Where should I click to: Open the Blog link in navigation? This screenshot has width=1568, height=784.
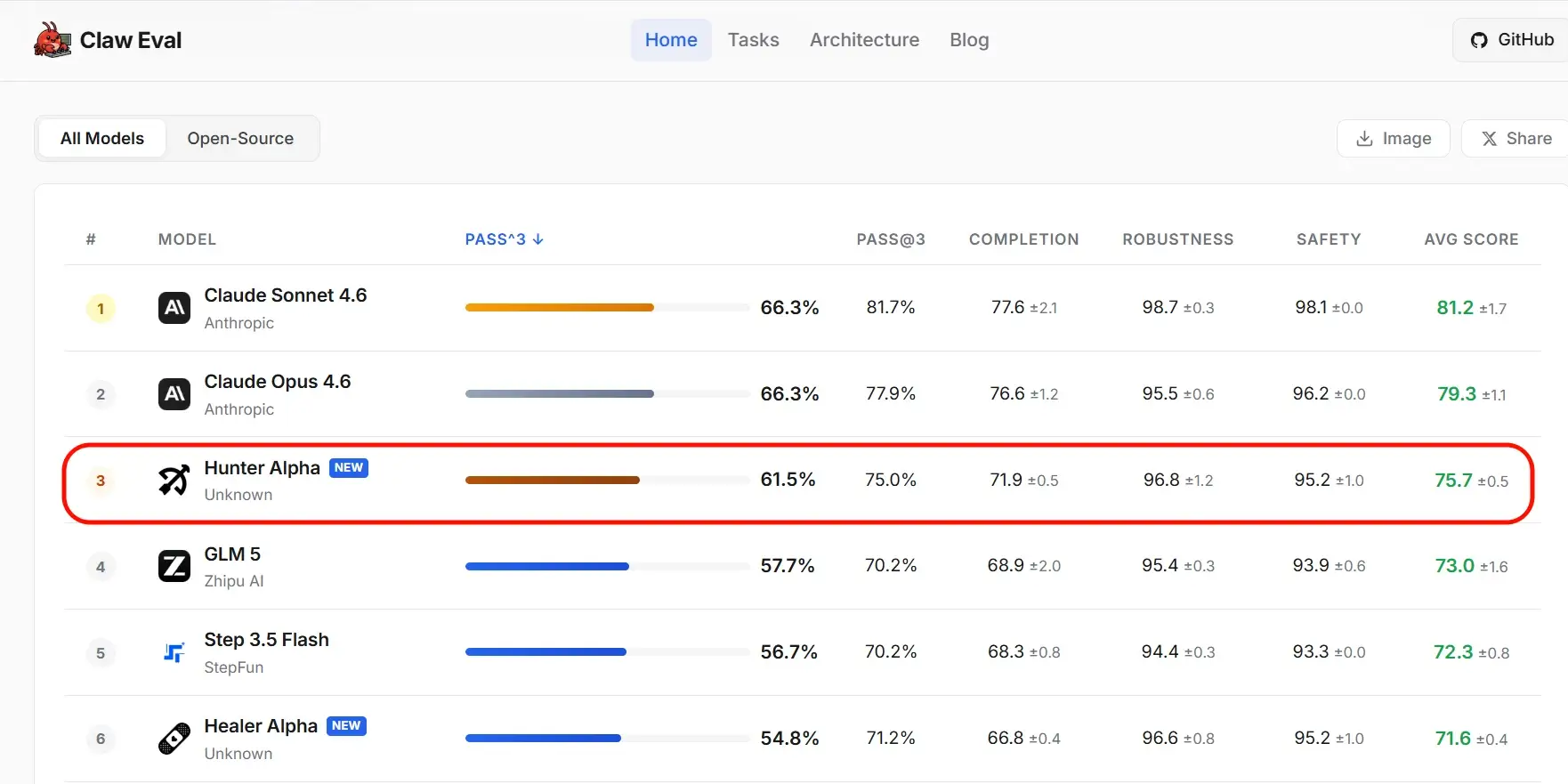[x=969, y=40]
